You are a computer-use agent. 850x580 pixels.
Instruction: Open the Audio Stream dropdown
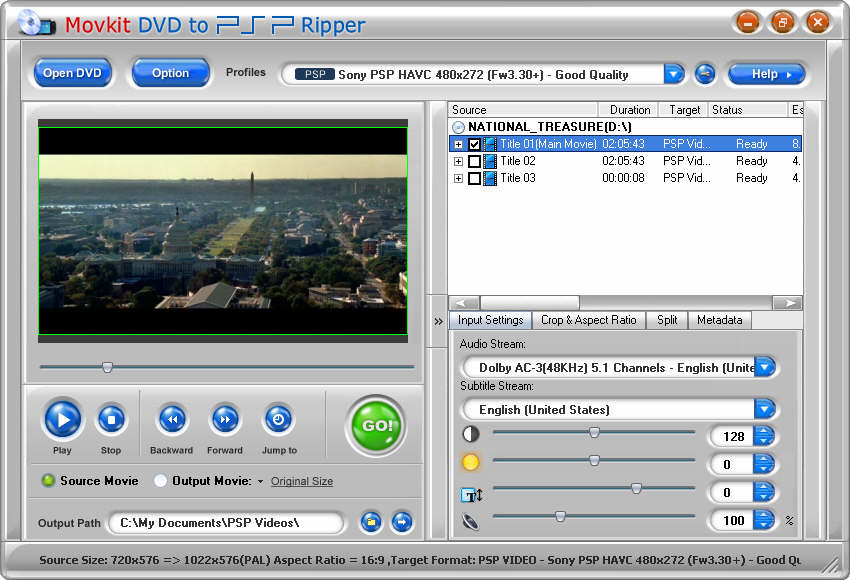tap(764, 368)
